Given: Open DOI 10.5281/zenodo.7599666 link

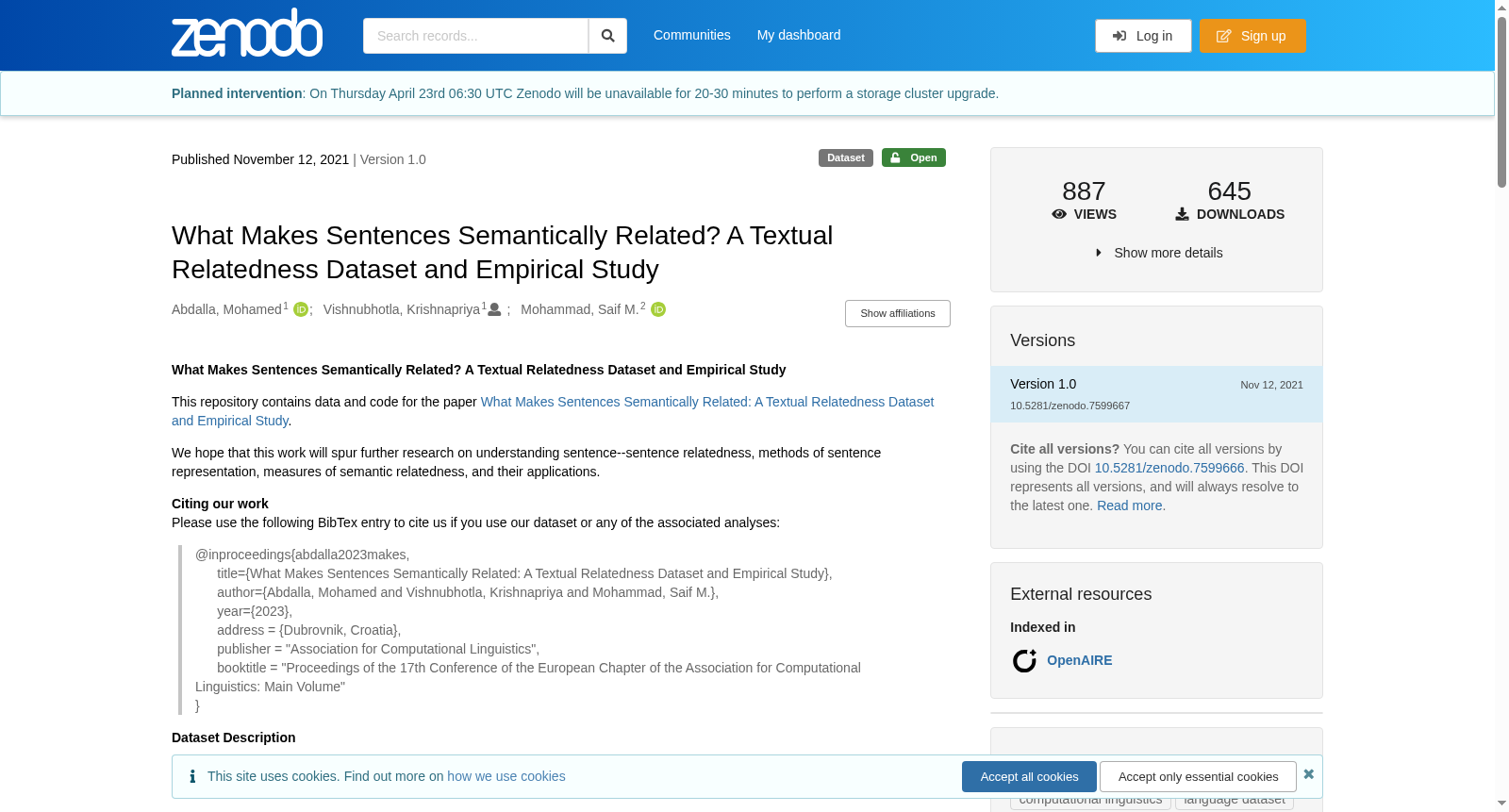Looking at the screenshot, I should tap(1169, 468).
